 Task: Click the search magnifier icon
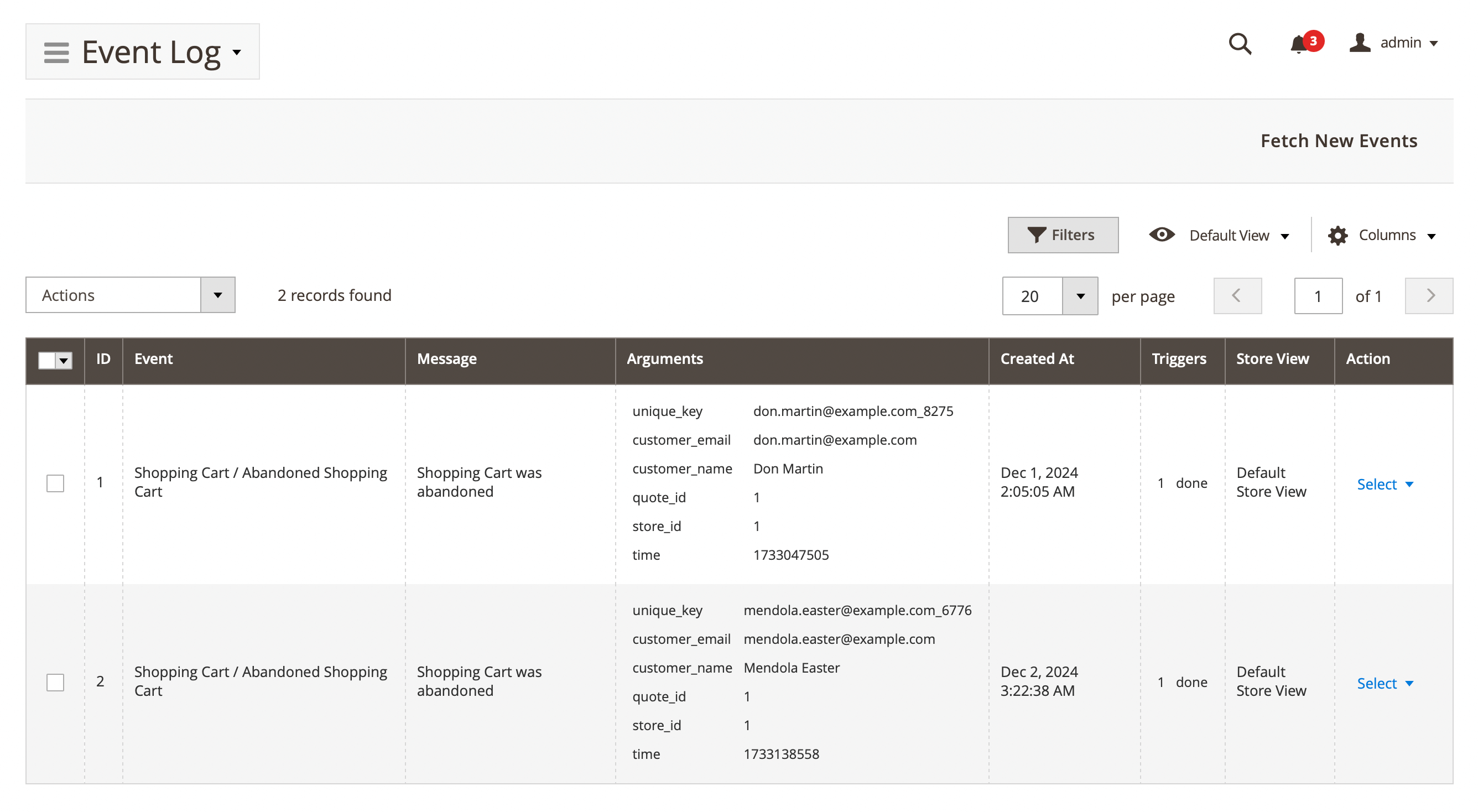pyautogui.click(x=1239, y=44)
